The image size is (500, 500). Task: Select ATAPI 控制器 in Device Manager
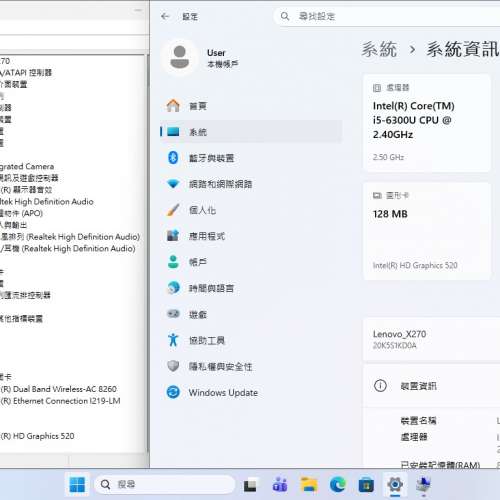[26, 73]
